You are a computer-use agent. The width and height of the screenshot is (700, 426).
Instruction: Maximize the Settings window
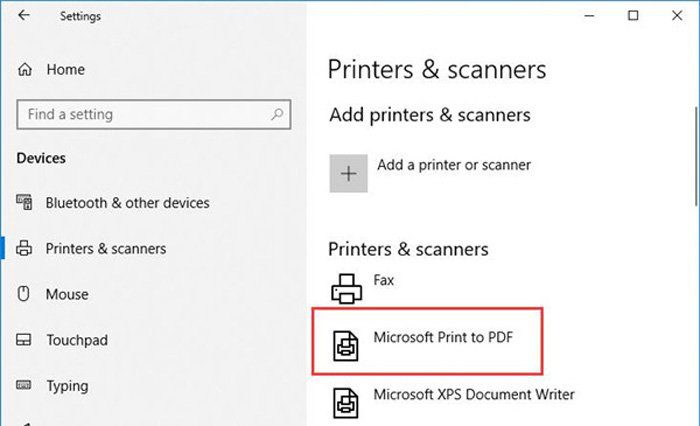633,16
